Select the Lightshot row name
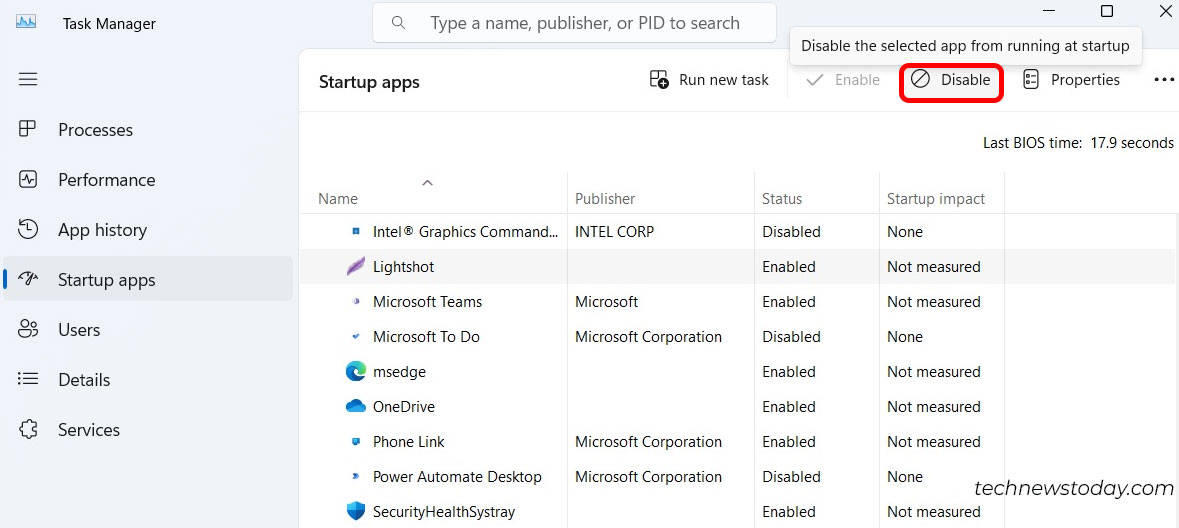 tap(404, 266)
